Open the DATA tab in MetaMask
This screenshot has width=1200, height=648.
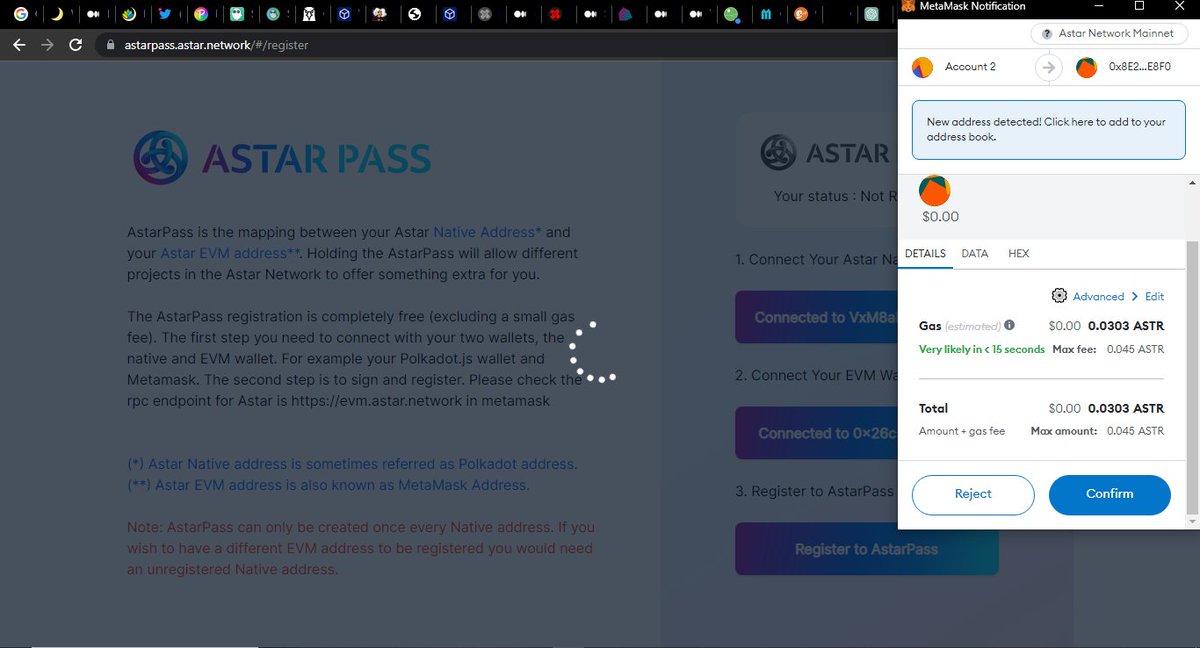[x=975, y=254]
